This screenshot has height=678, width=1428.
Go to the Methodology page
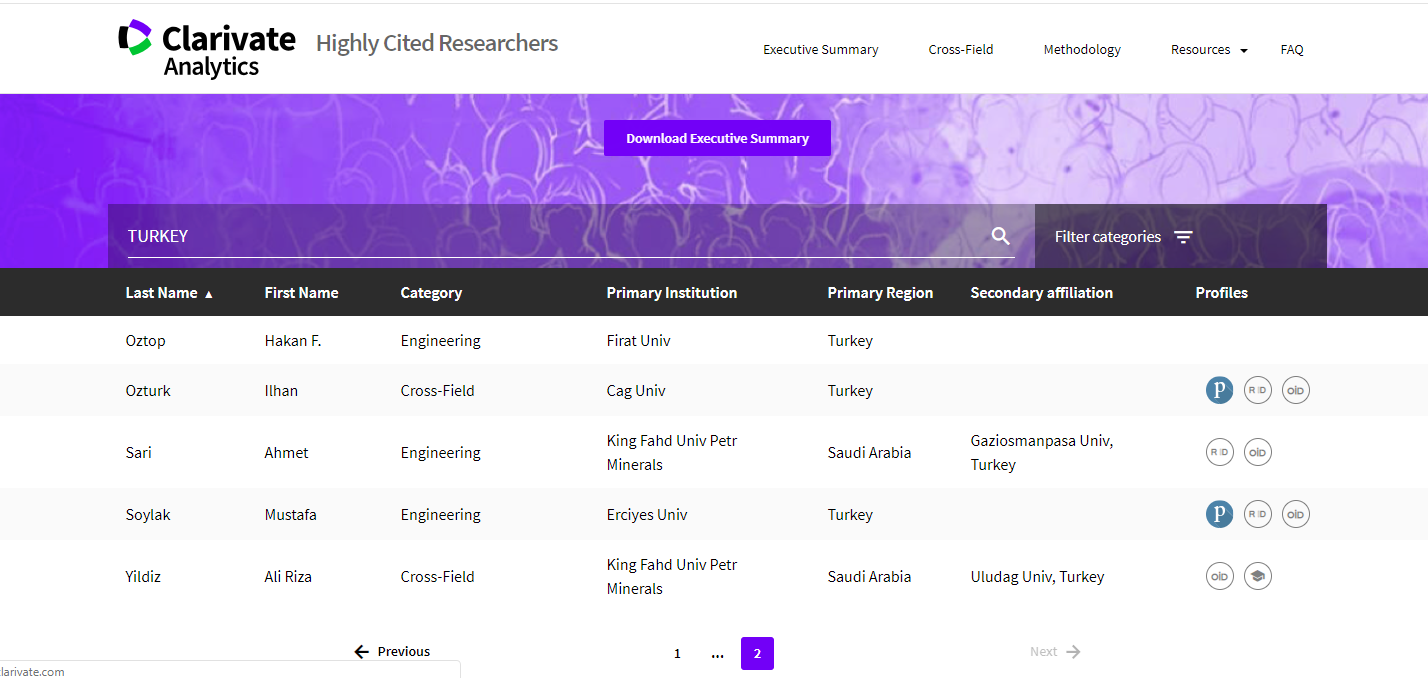pyautogui.click(x=1081, y=49)
